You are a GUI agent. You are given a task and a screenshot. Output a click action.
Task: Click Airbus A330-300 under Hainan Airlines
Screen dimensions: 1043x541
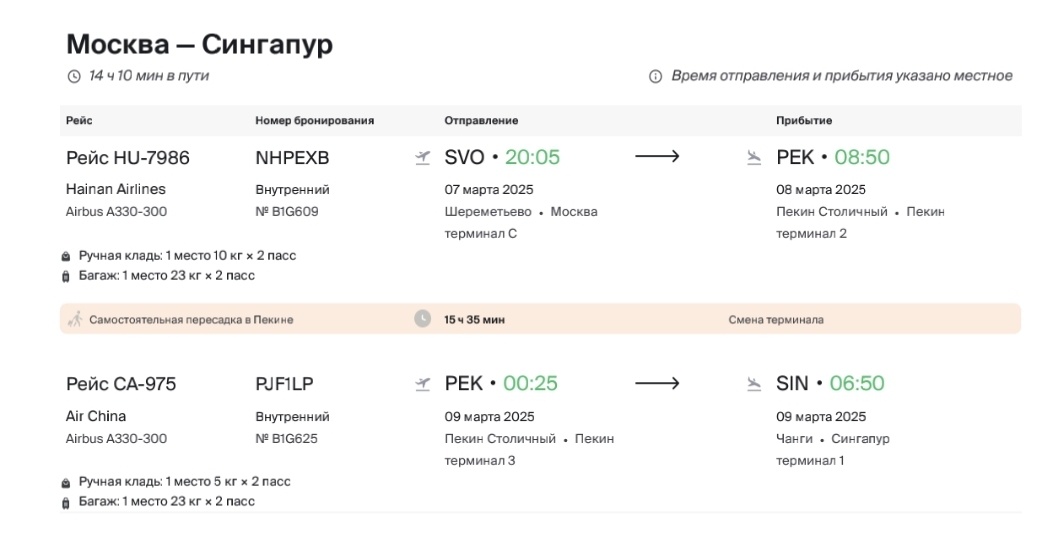tap(116, 212)
